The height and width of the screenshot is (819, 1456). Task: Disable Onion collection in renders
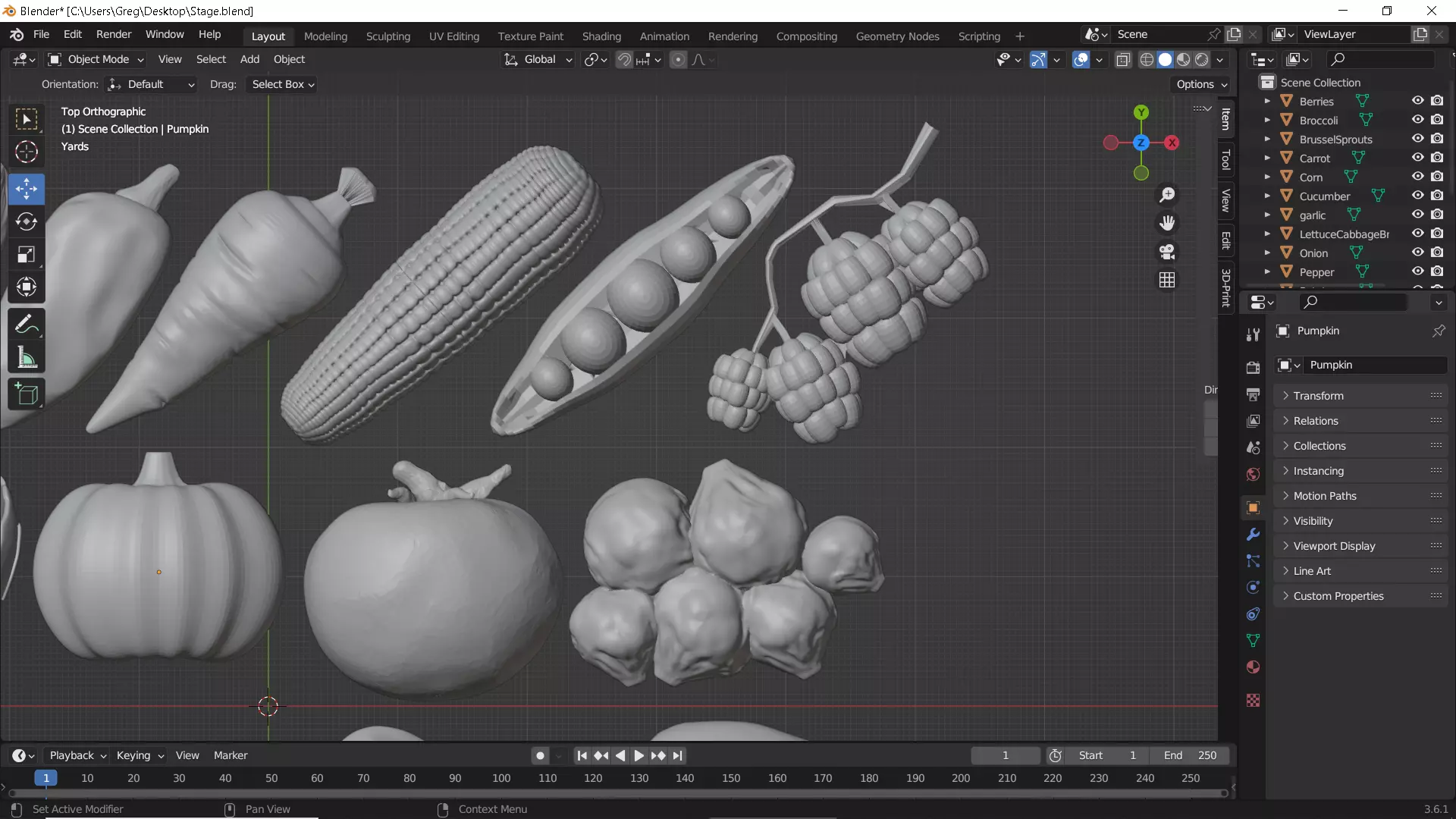[1437, 253]
